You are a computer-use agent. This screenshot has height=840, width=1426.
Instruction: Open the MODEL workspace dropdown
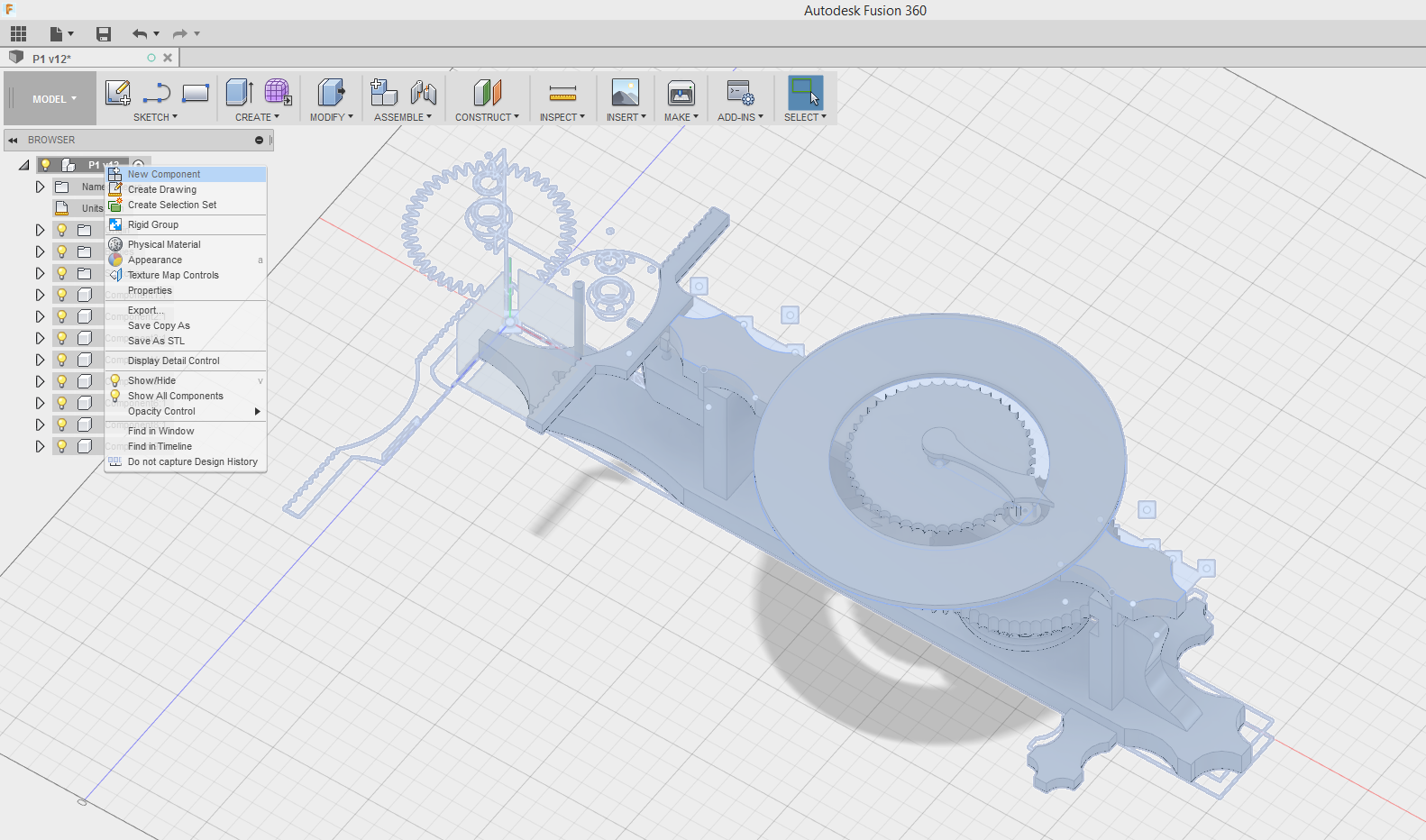[x=54, y=99]
